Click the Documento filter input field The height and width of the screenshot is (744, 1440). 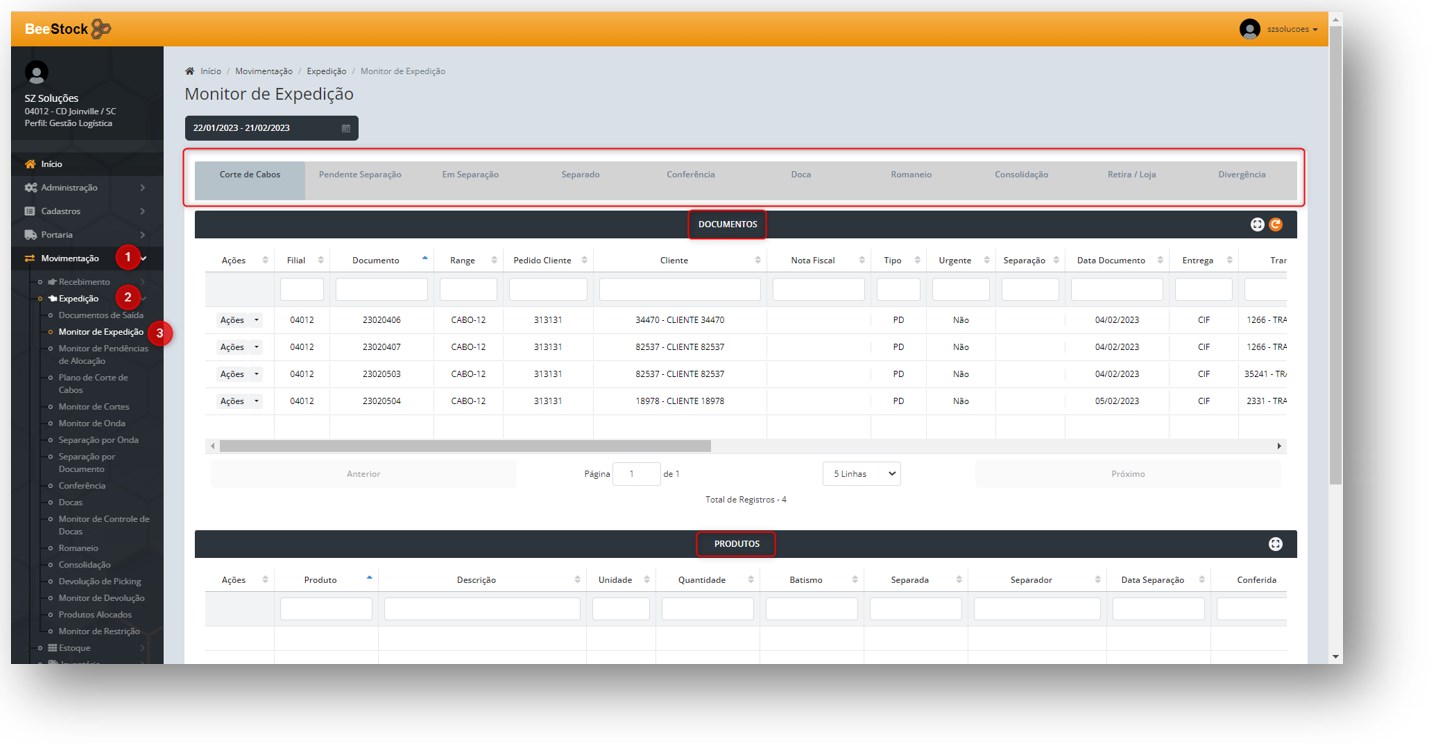coord(381,290)
